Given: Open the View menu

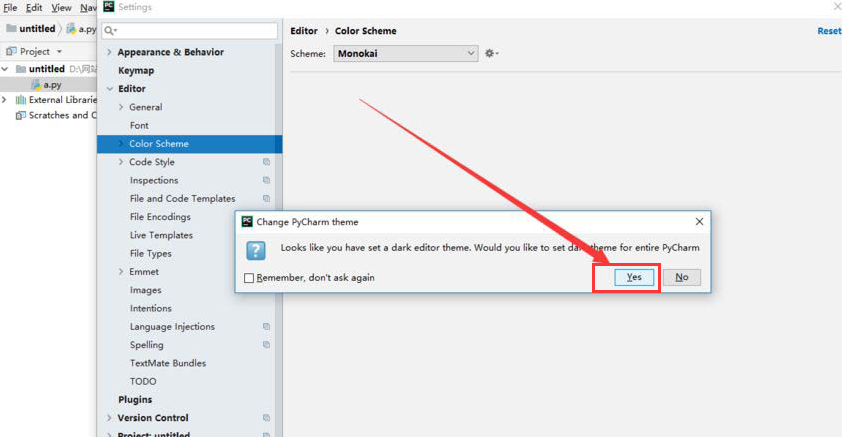Looking at the screenshot, I should click(x=61, y=8).
